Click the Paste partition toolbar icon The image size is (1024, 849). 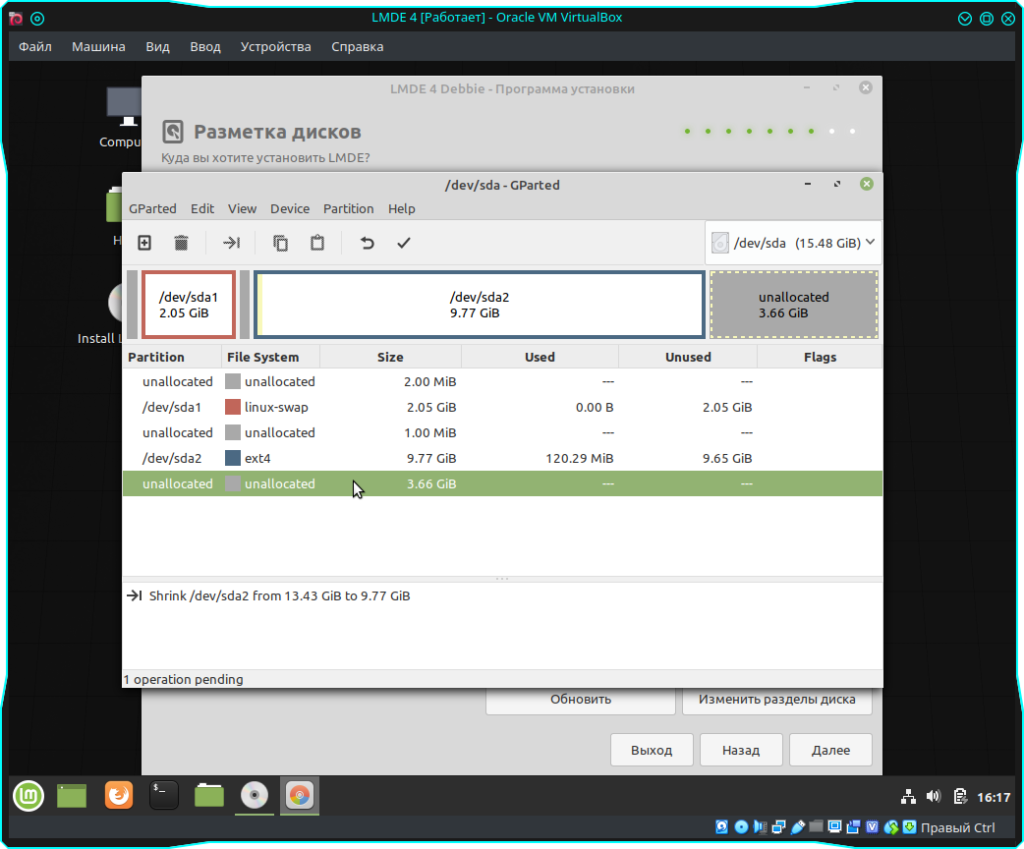[x=317, y=243]
